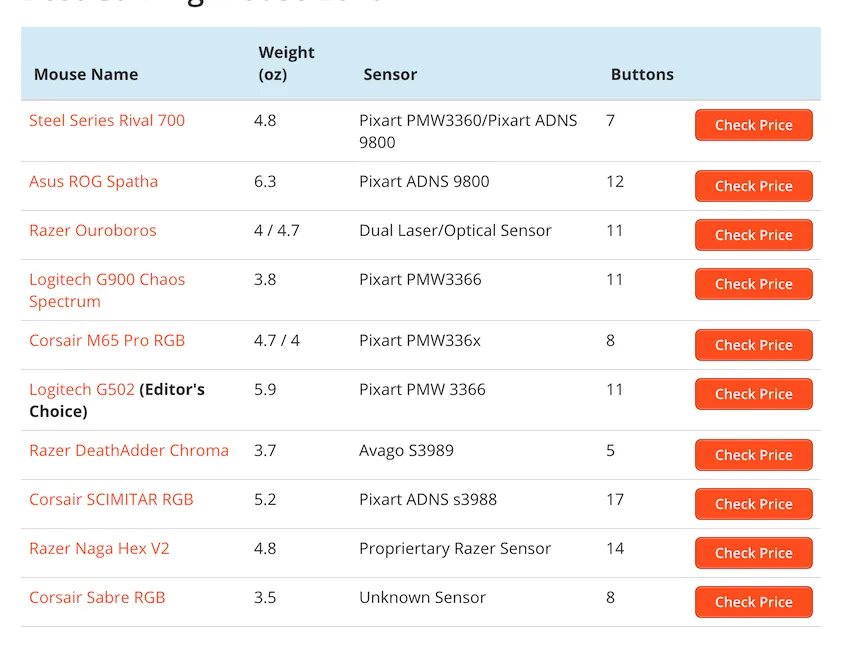Check Price for Asus ROG Spatha

click(x=754, y=186)
